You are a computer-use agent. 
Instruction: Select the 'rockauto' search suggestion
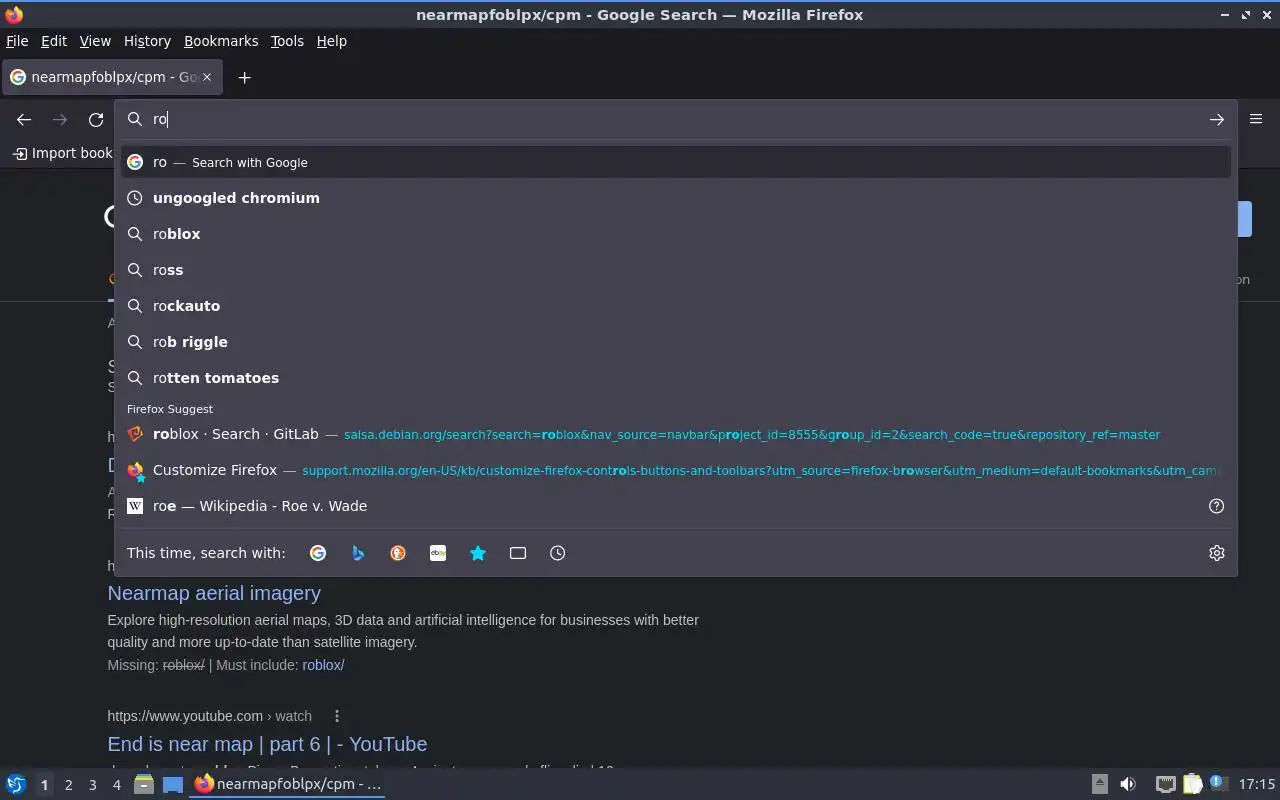(675, 306)
